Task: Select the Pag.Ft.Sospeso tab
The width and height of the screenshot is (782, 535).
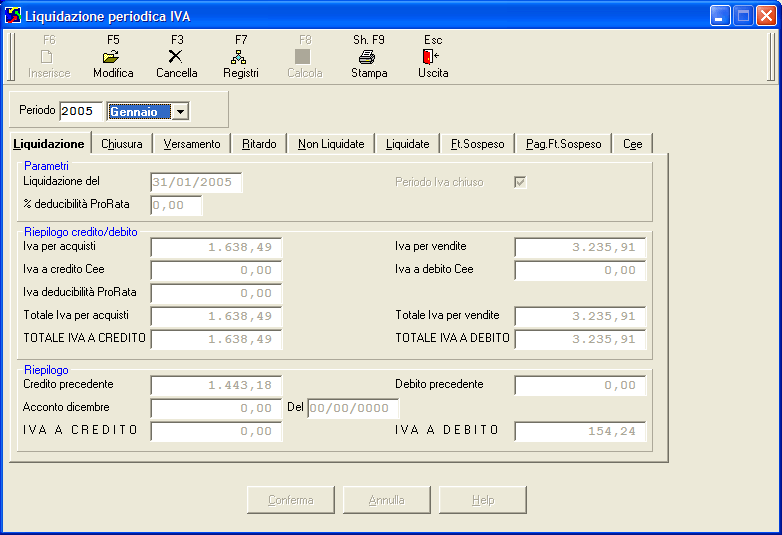Action: tap(564, 144)
